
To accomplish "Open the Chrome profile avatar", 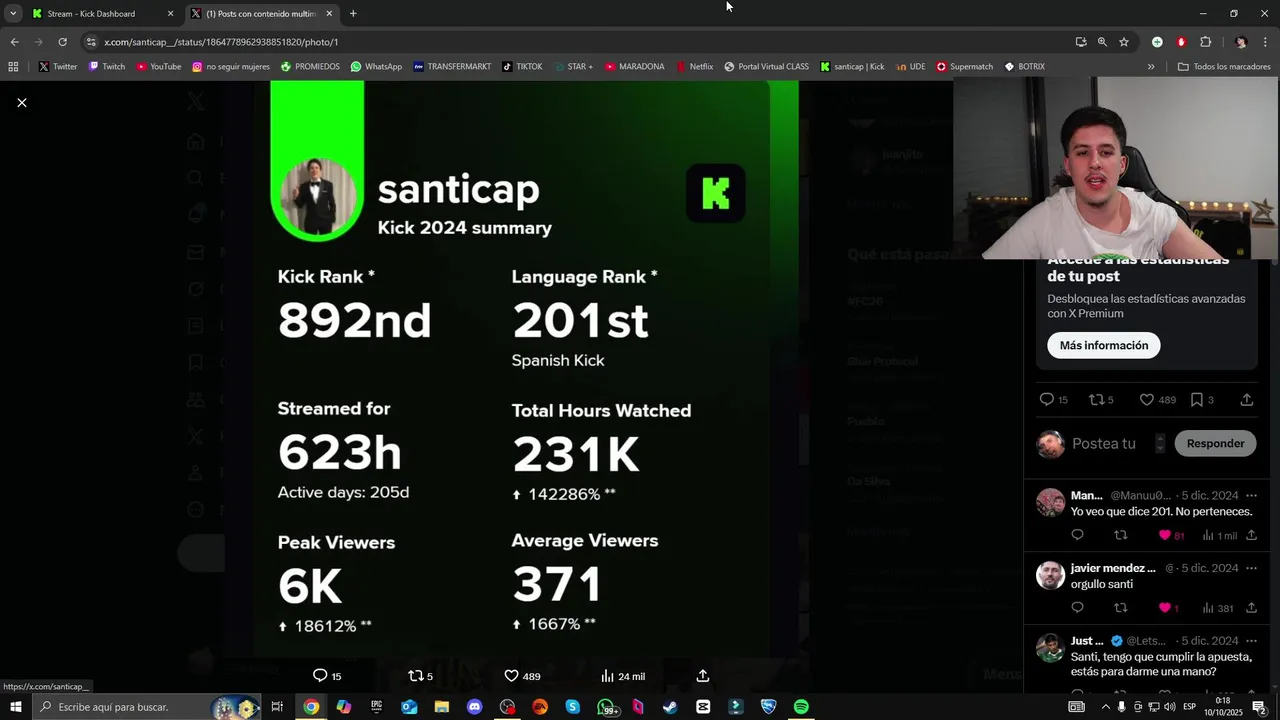I will click(x=1241, y=42).
